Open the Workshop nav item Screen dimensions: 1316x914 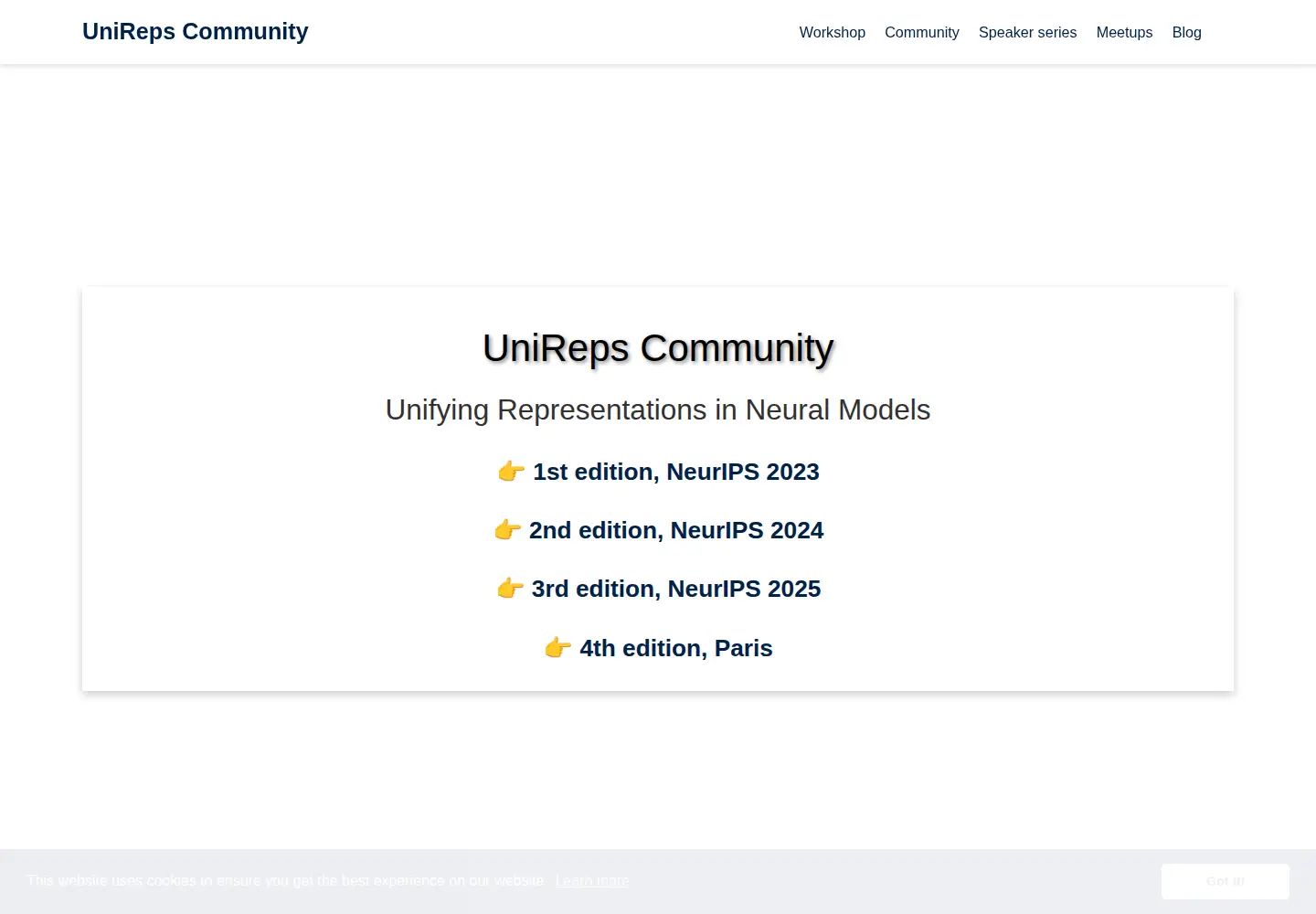click(x=832, y=32)
